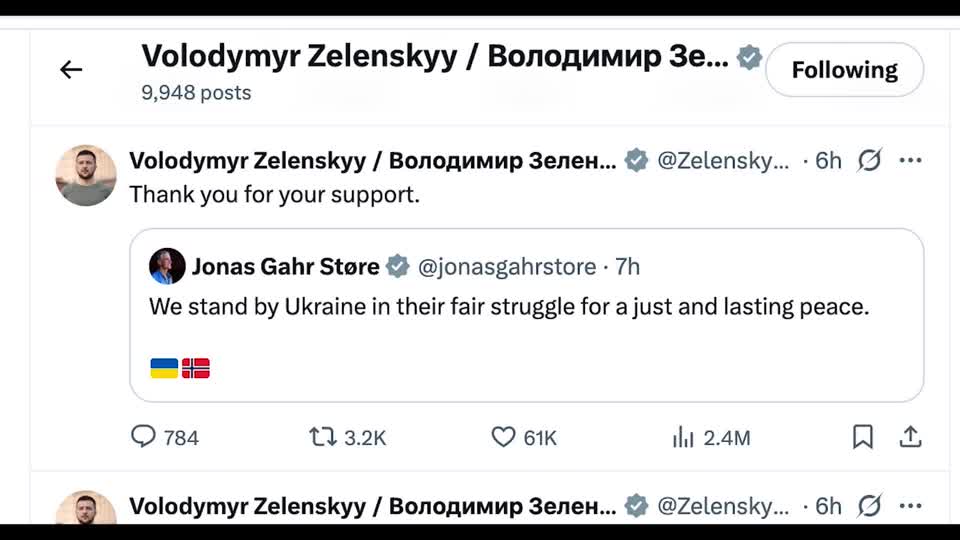Bookmark the Thank you post

[x=862, y=437]
